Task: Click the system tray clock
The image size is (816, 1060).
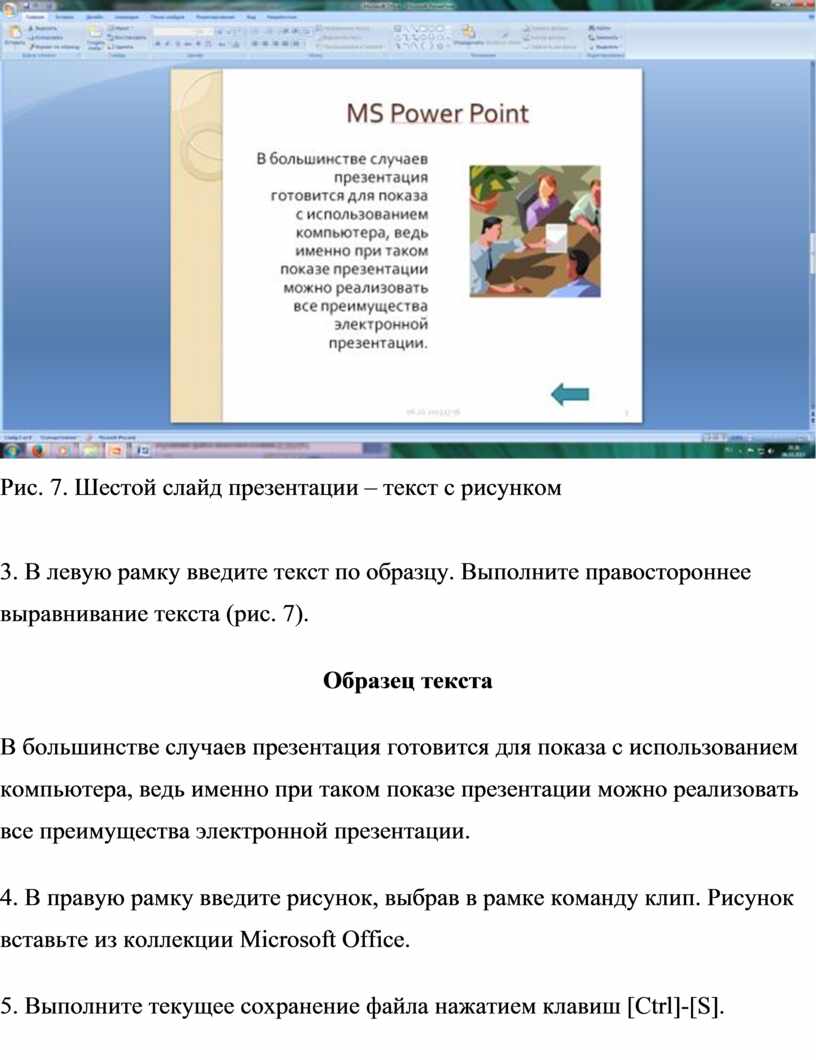Action: pyautogui.click(x=794, y=450)
